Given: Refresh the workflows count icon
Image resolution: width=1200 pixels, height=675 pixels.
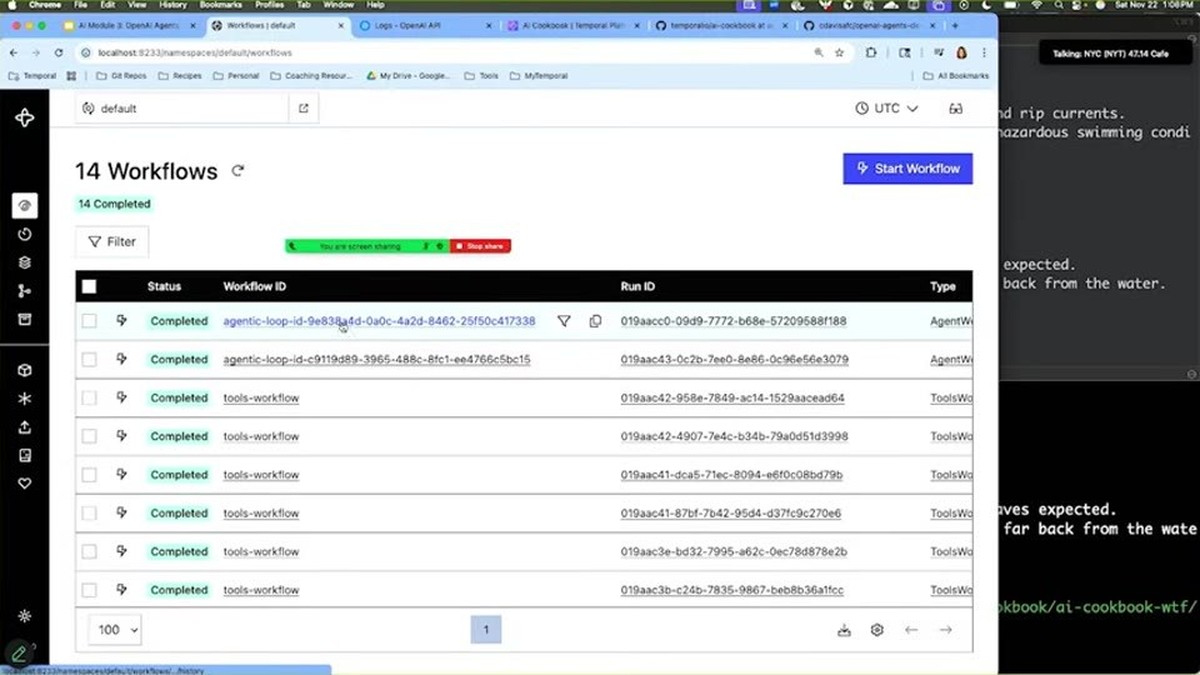Looking at the screenshot, I should (x=238, y=171).
